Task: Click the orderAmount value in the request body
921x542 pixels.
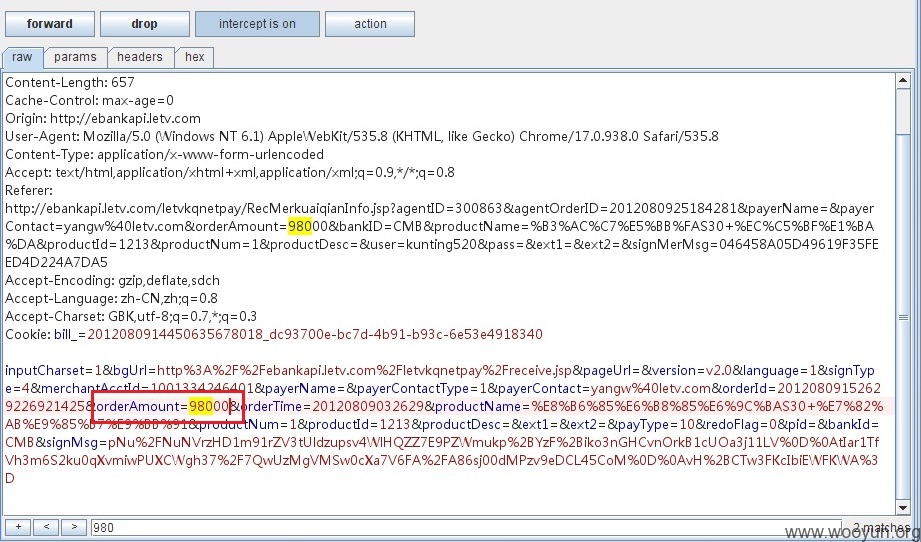Action: click(x=209, y=406)
